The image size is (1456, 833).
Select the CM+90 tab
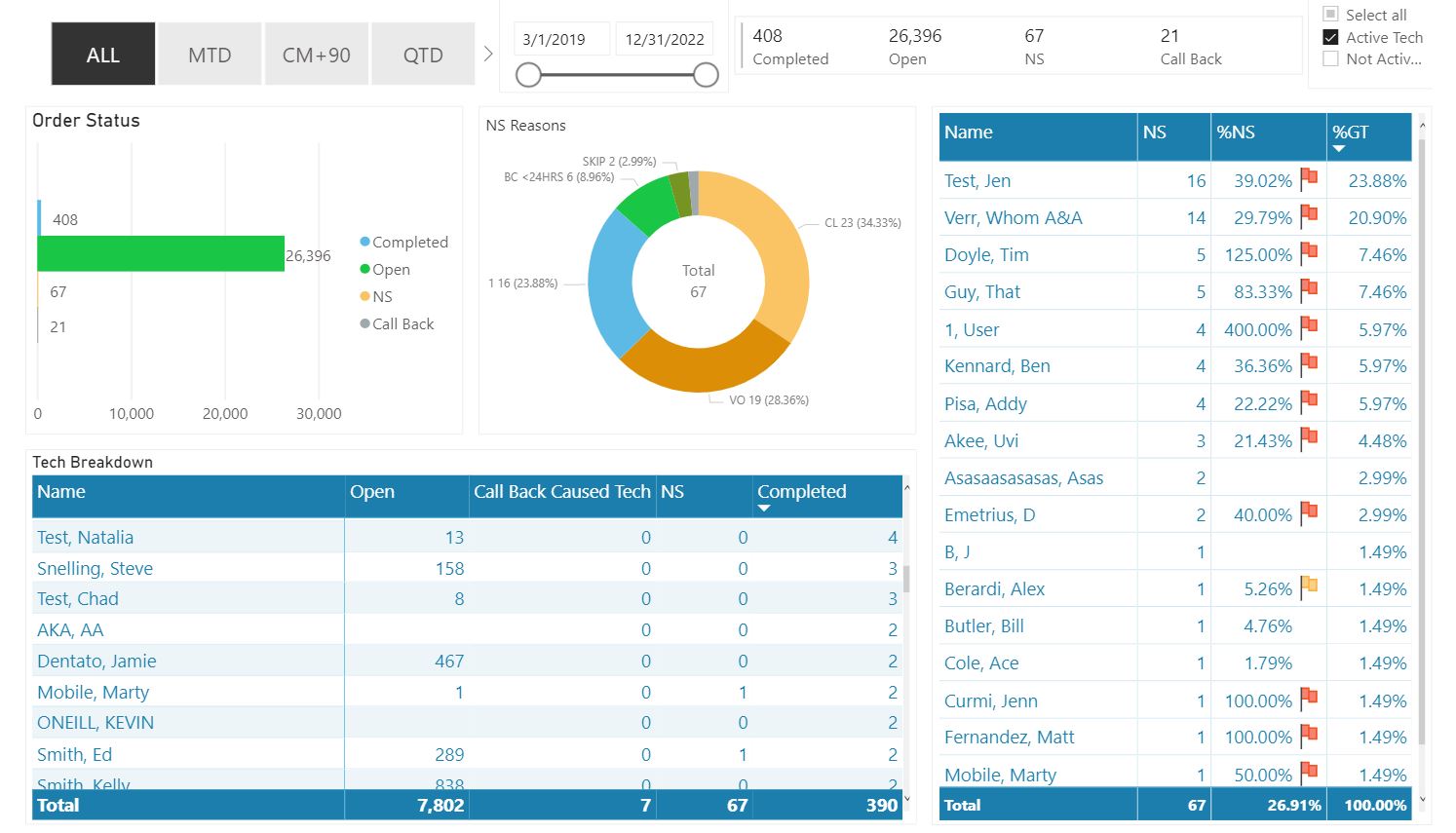(x=316, y=54)
